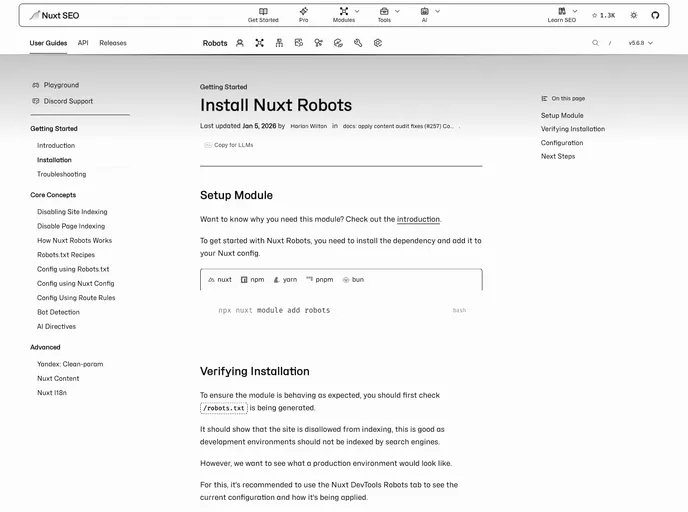The width and height of the screenshot is (688, 512).
Task: Follow the introduction hyperlink
Action: tap(418, 219)
